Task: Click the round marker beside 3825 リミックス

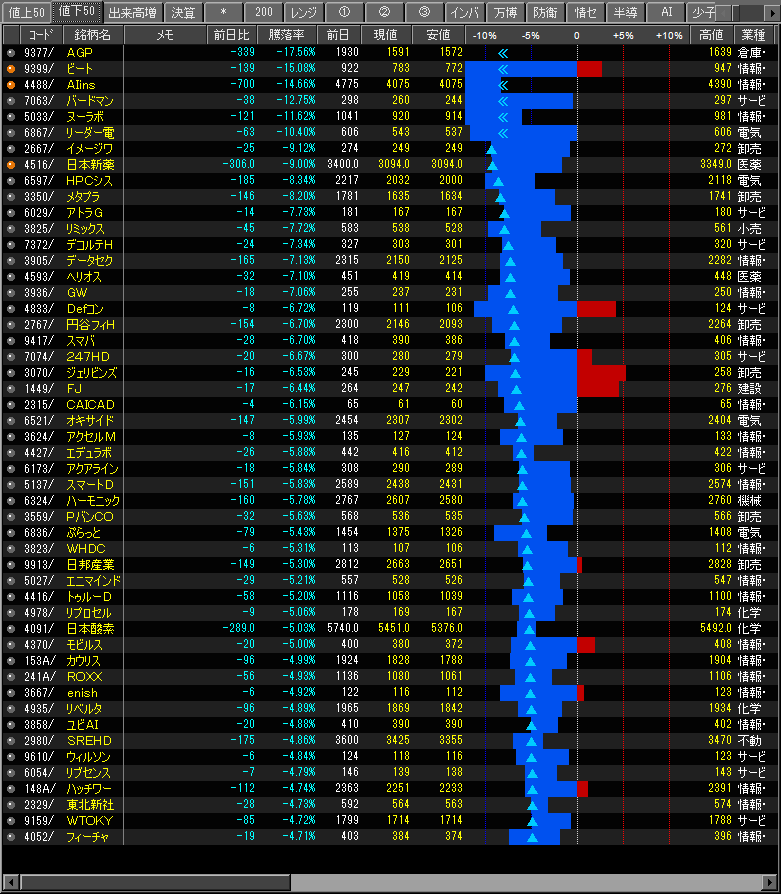Action: click(x=11, y=229)
